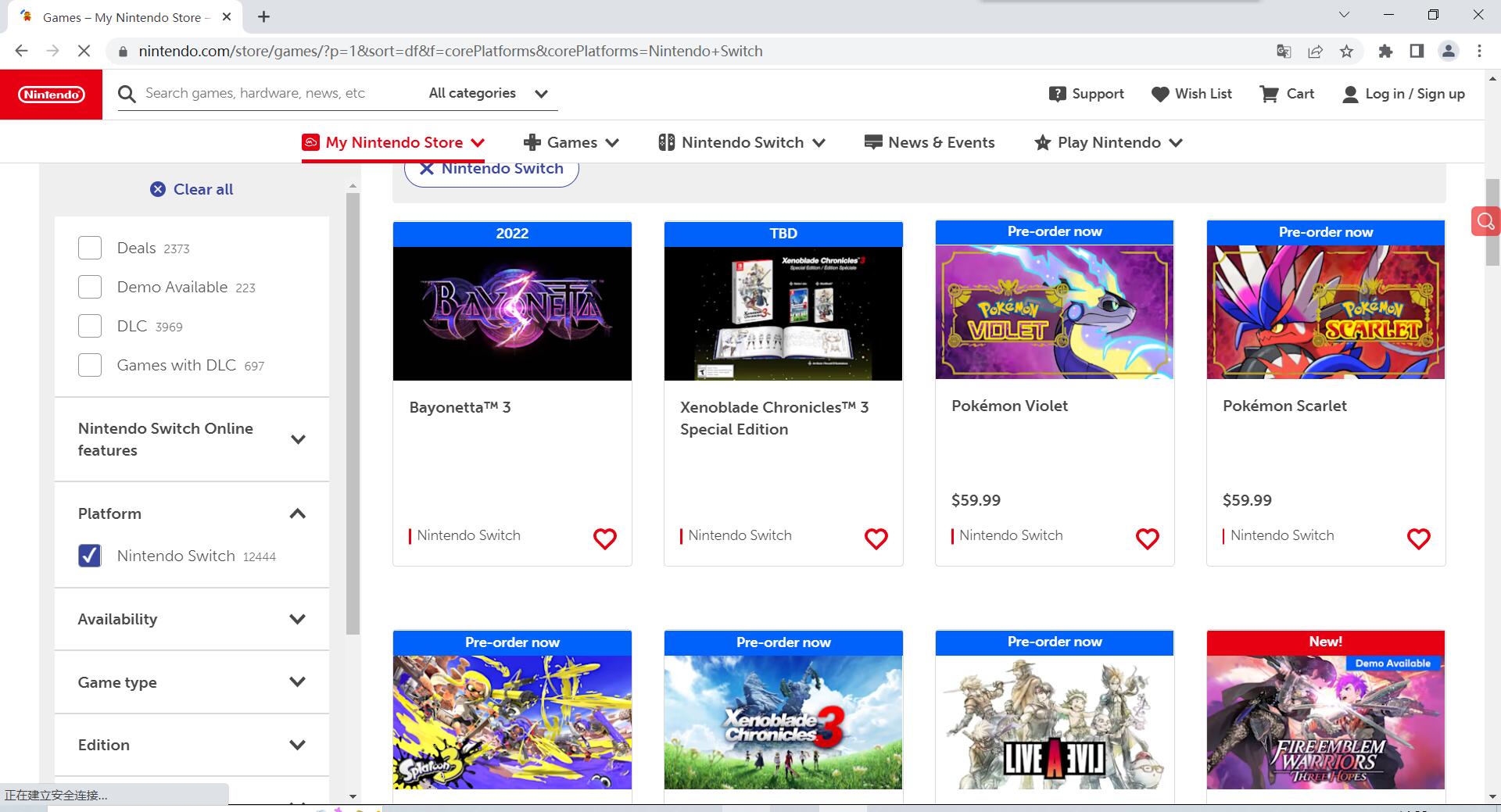Click Log in / Sign up
Viewport: 1501px width, 812px height.
pyautogui.click(x=1403, y=94)
